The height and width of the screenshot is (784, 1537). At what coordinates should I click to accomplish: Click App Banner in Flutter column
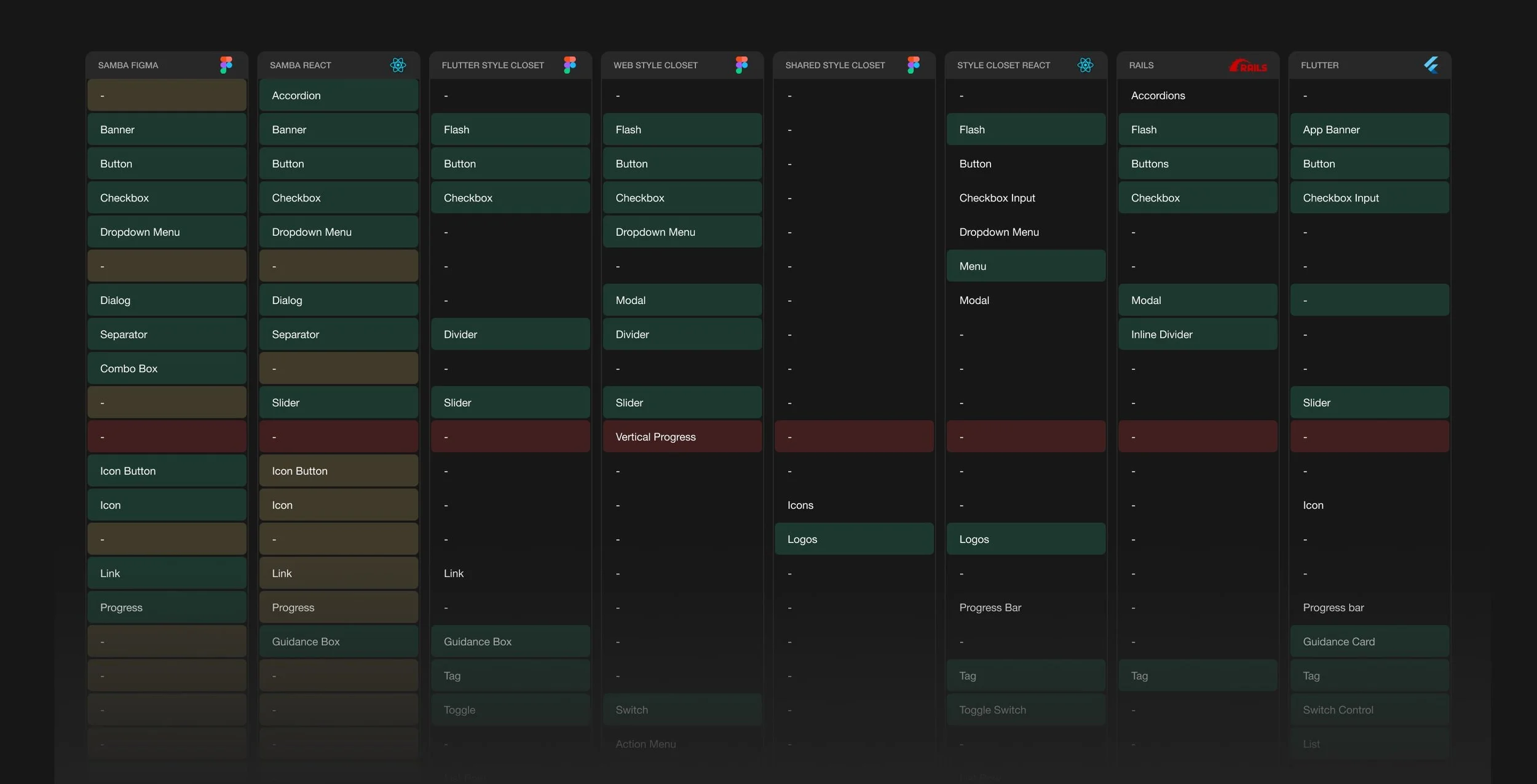point(1369,130)
